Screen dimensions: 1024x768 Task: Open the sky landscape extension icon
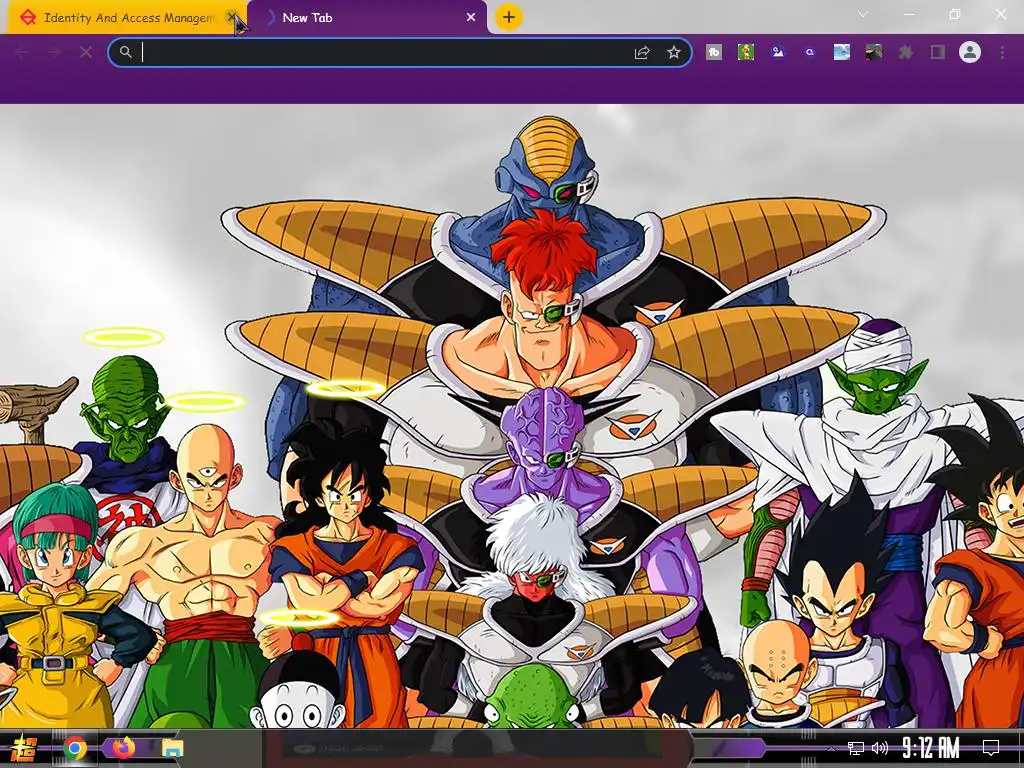(842, 52)
